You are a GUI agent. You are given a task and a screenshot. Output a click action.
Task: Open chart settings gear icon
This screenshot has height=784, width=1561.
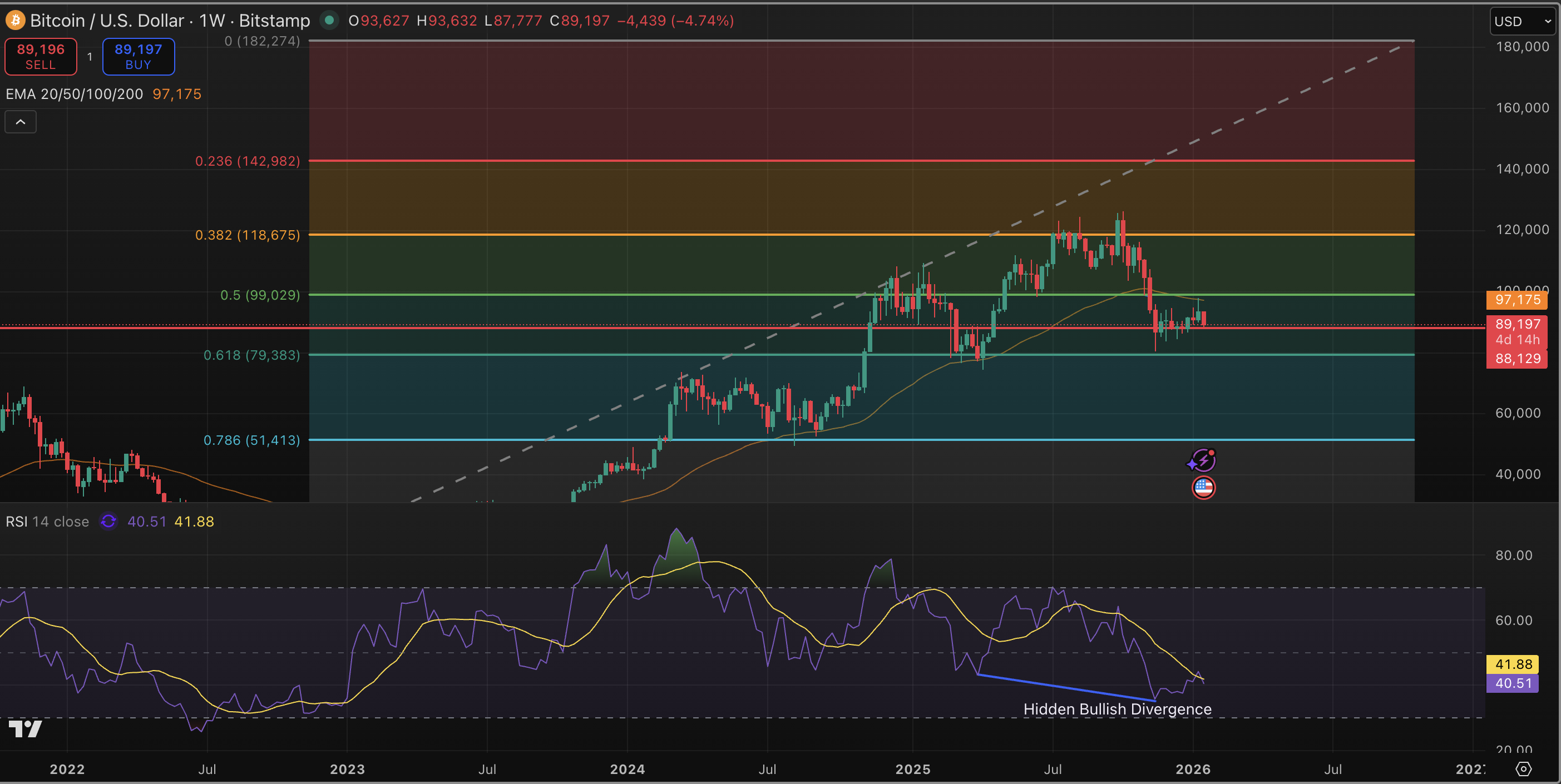pyautogui.click(x=1523, y=769)
